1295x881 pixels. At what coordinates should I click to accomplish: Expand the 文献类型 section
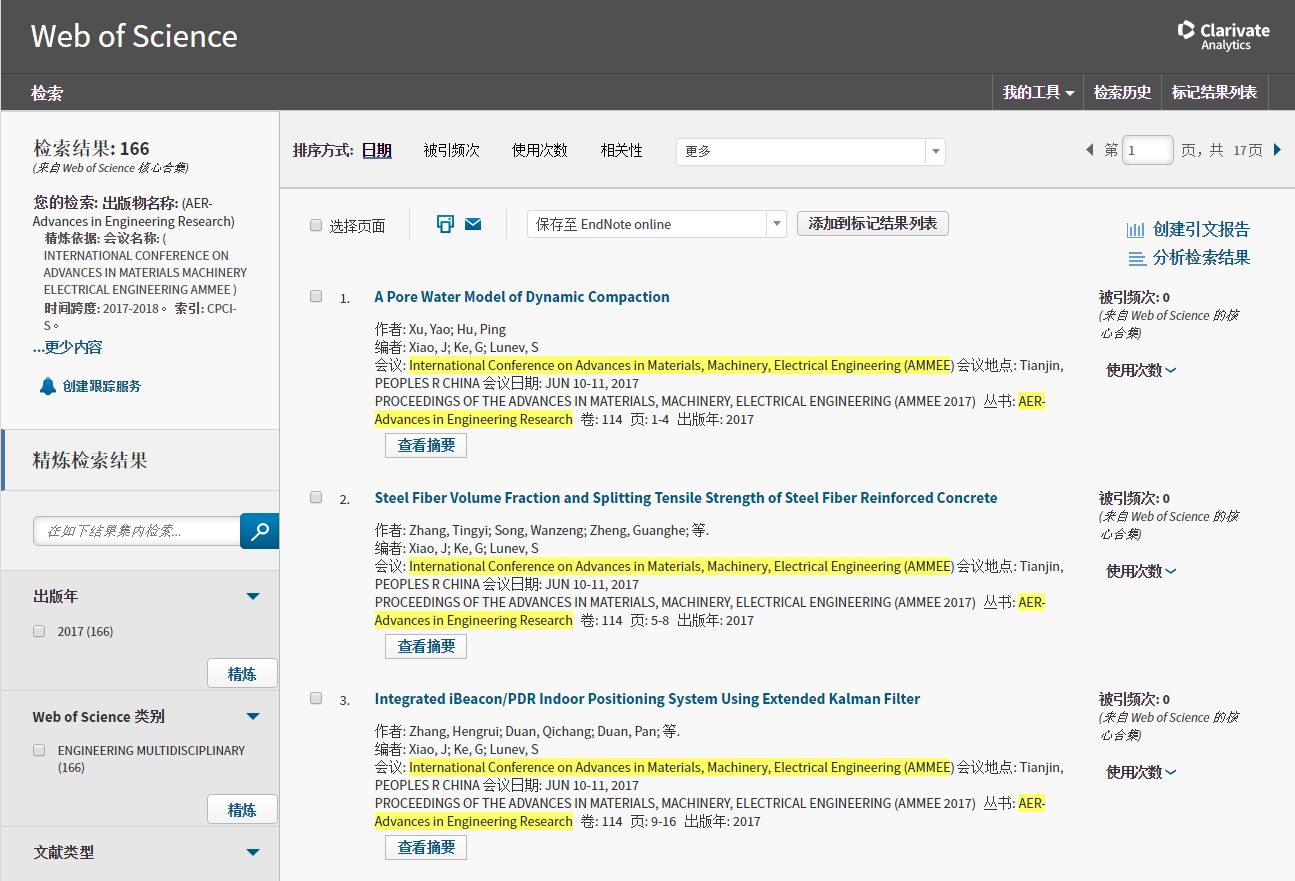point(253,853)
